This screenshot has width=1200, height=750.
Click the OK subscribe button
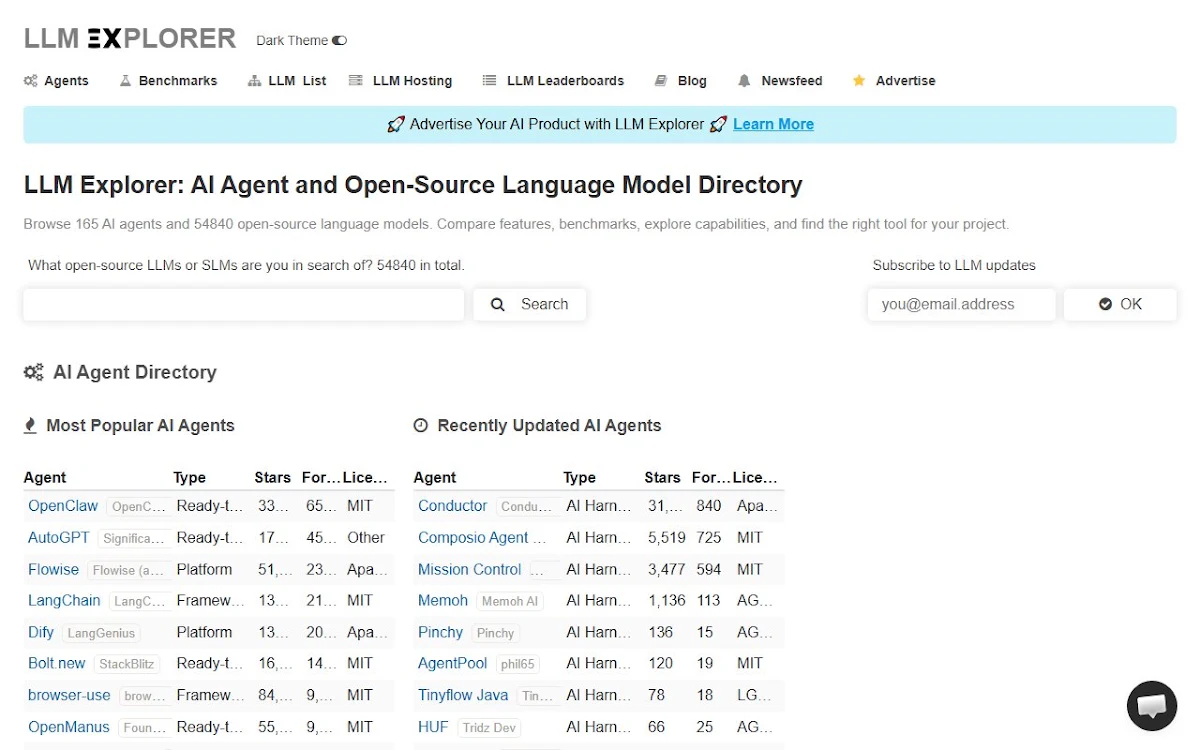(x=1120, y=304)
